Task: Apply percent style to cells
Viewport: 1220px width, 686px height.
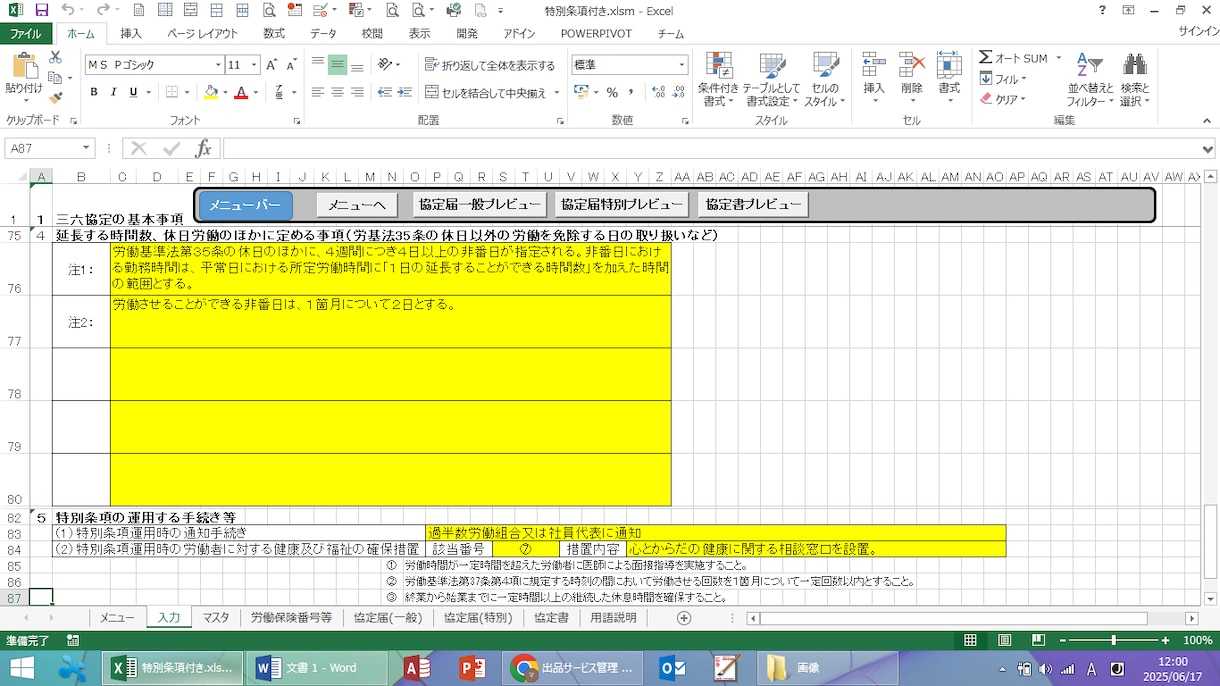Action: point(611,92)
